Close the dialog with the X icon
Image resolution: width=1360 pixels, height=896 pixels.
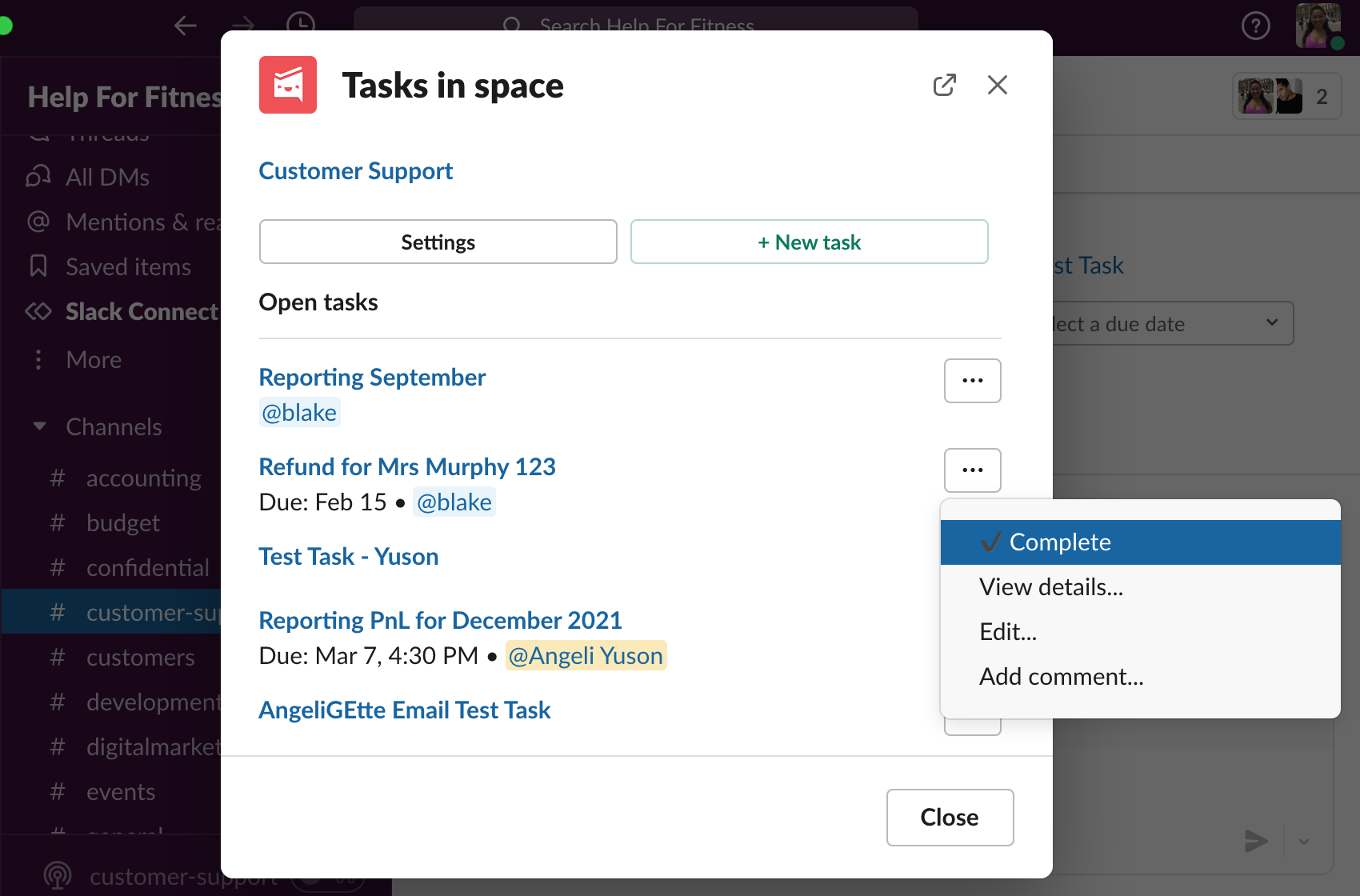[998, 85]
